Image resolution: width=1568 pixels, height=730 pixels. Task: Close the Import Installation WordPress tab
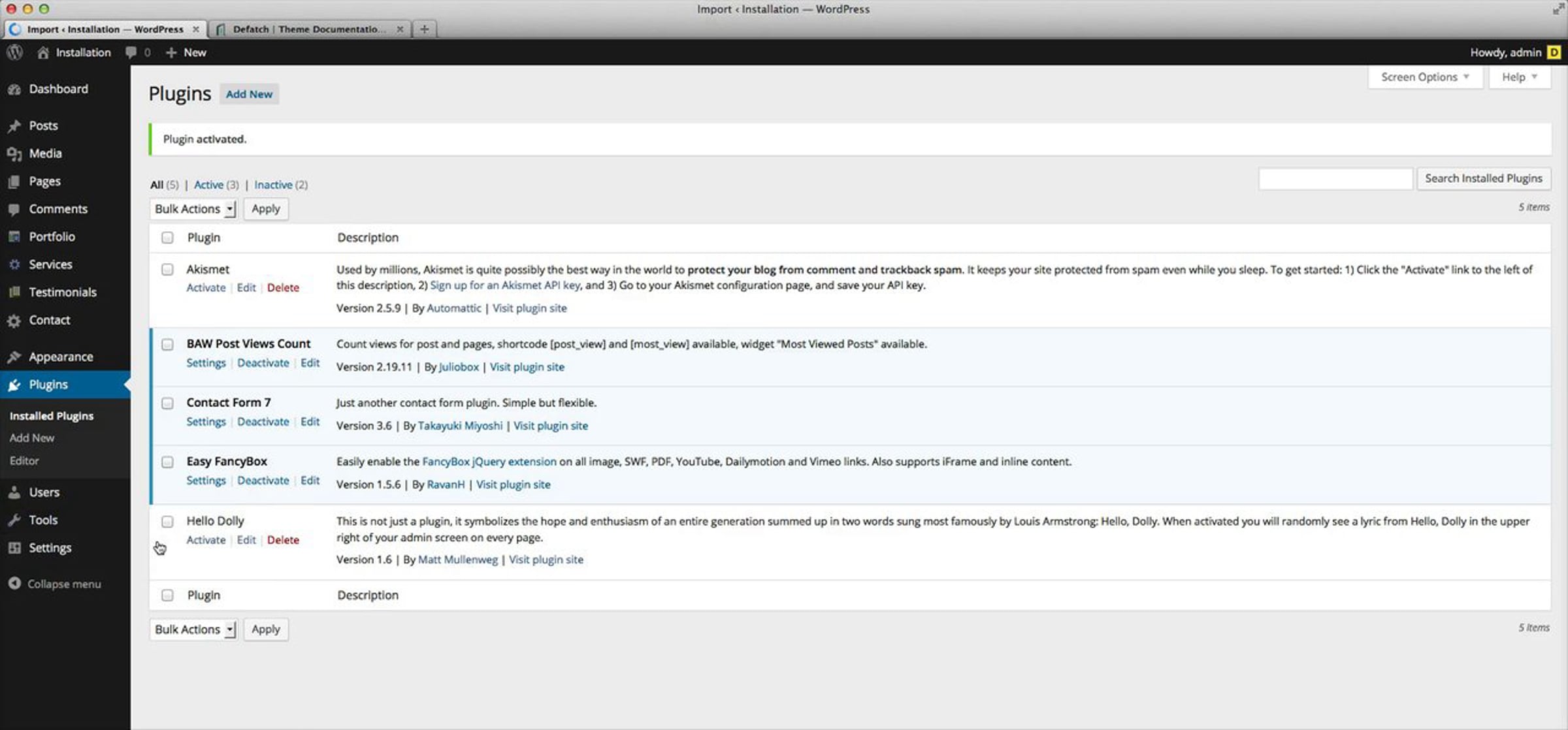point(195,29)
